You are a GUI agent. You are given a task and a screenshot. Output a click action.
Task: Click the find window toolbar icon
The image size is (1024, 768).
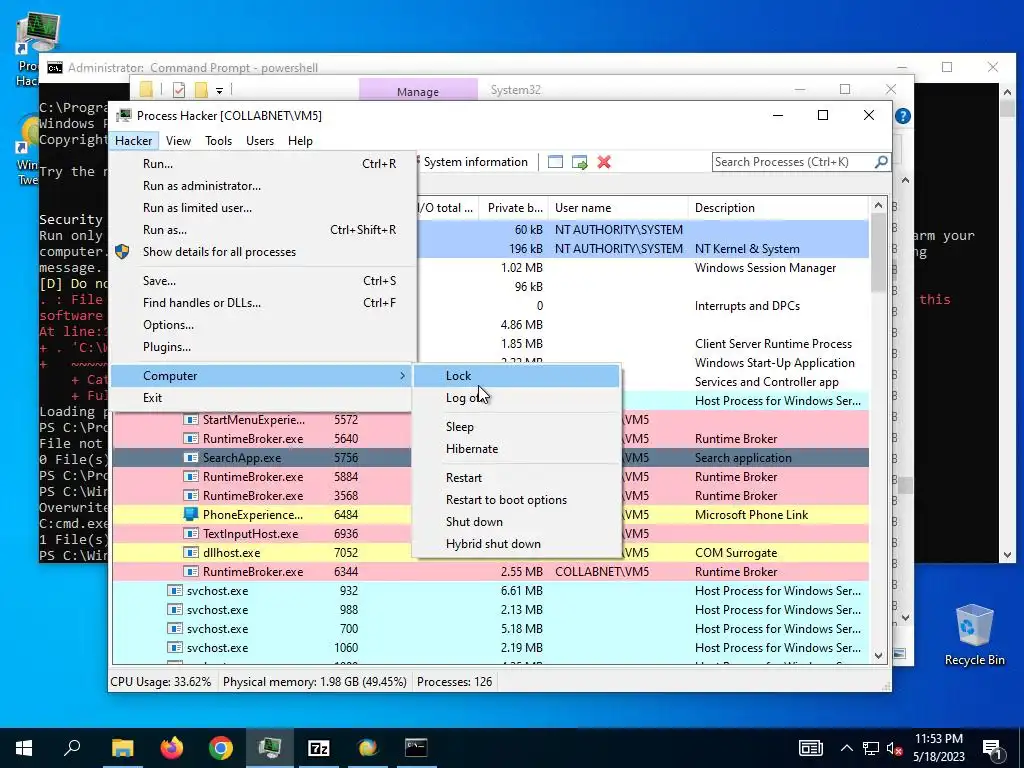pos(555,162)
